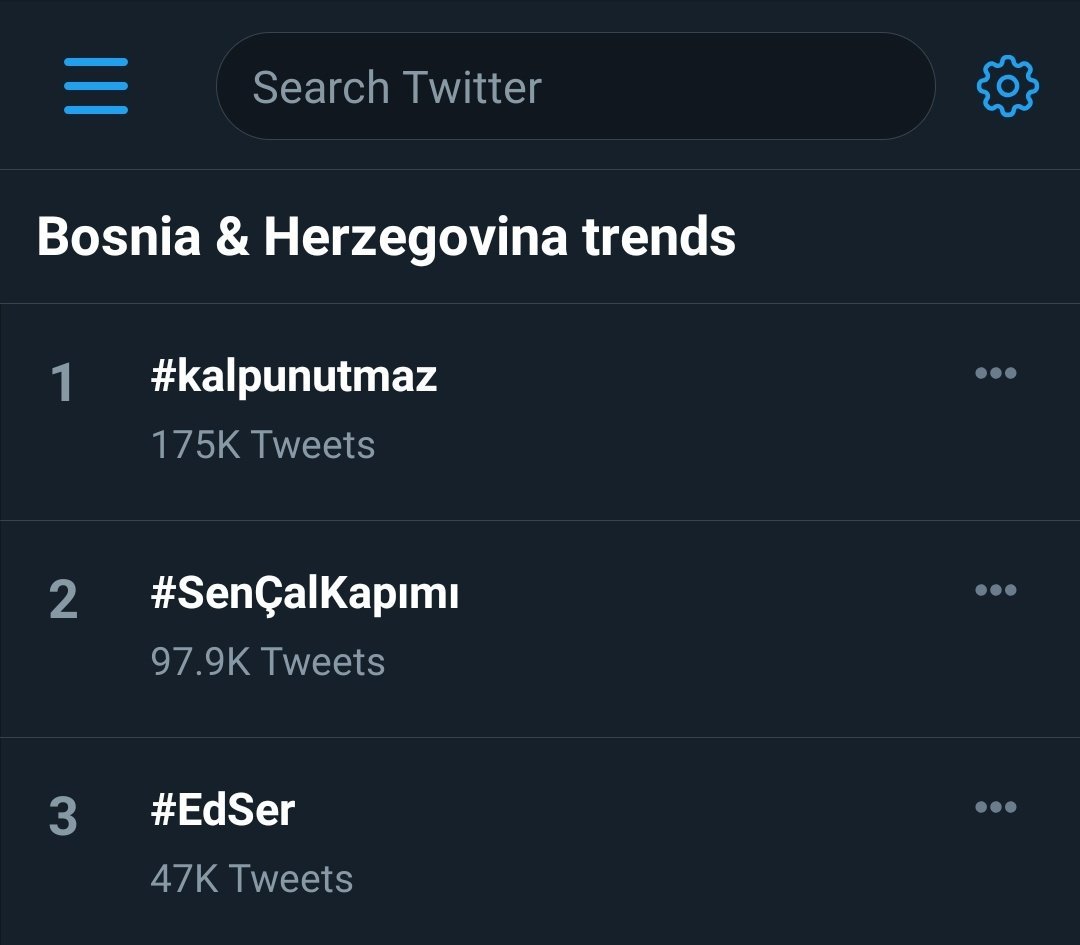Open the #SenÇalKapımı hashtag link
This screenshot has height=945, width=1080.
tap(305, 594)
